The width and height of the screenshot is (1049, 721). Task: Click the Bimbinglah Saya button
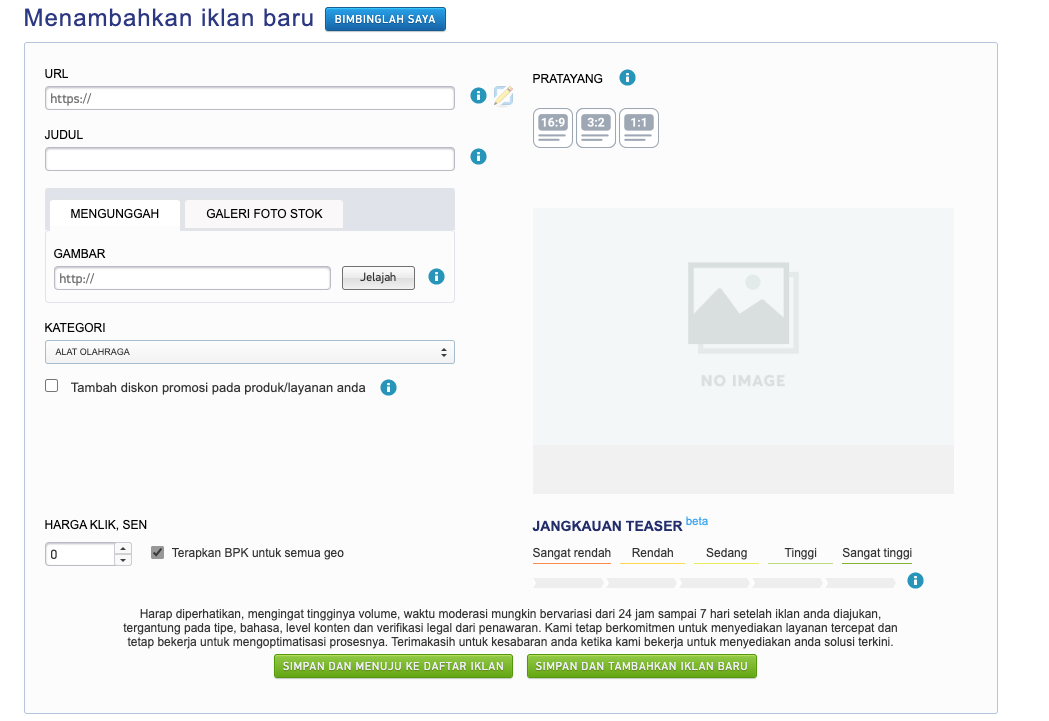point(385,19)
